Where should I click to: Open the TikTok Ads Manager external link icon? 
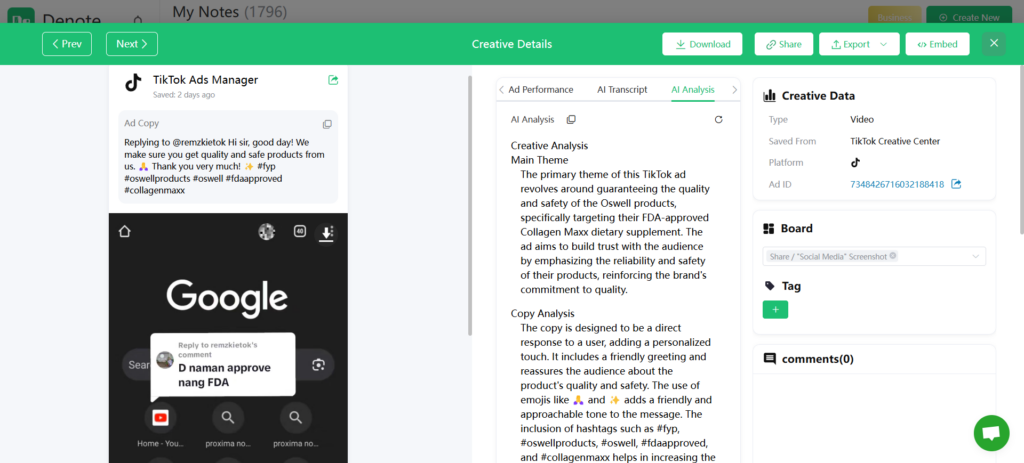pyautogui.click(x=333, y=80)
